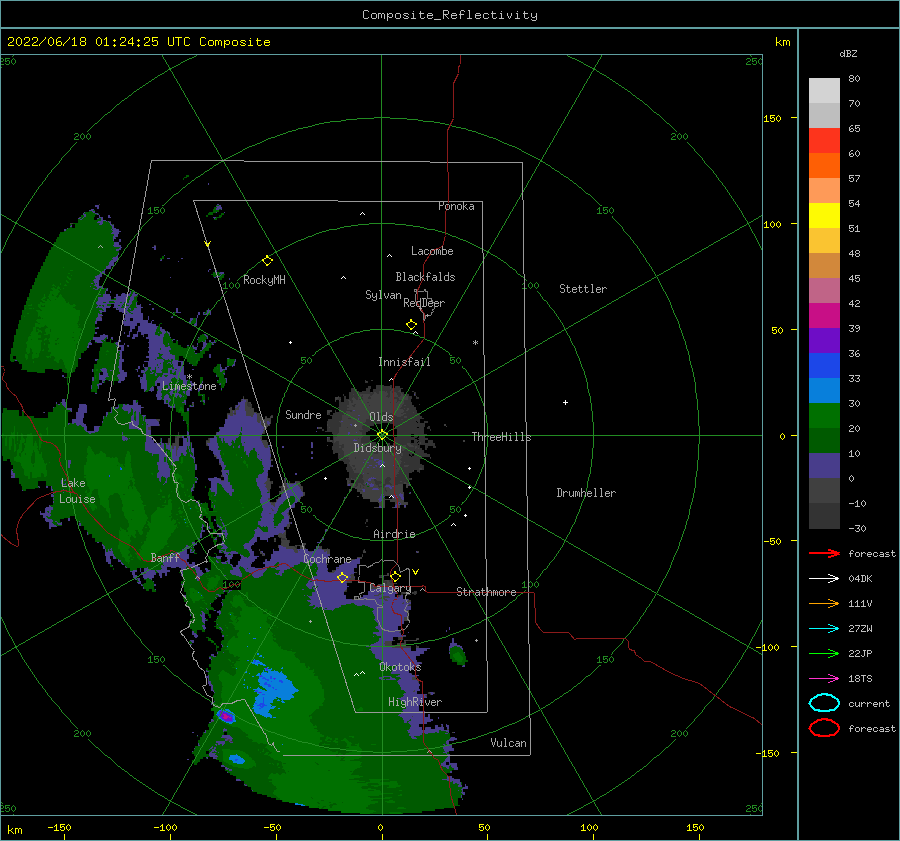Image resolution: width=900 pixels, height=841 pixels.
Task: Click the small green echo east of Okotoks
Action: click(457, 654)
